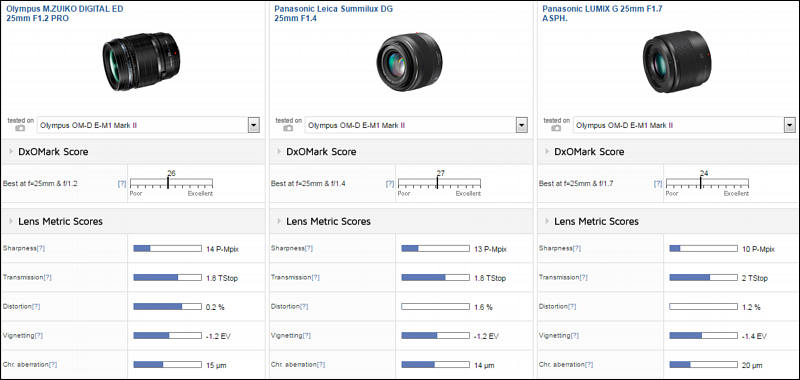Viewport: 800px width, 380px height.
Task: Select '-1.4 EV' vignetting value
Action: tap(755, 337)
